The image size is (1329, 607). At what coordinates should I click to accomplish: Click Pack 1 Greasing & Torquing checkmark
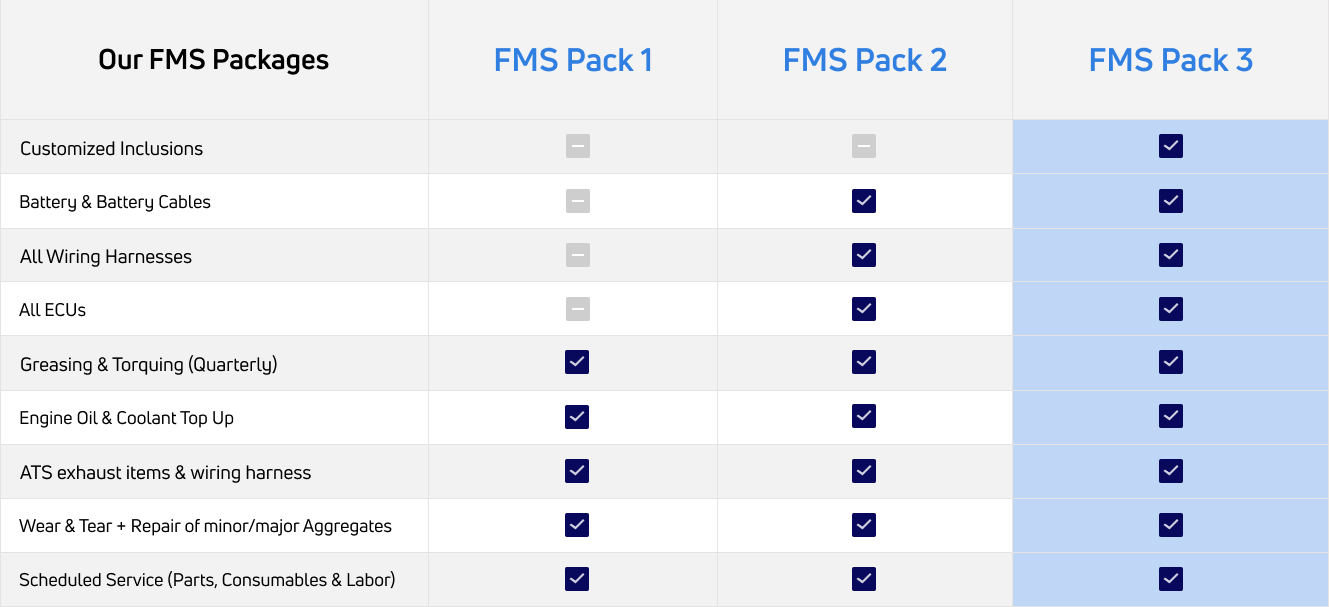tap(577, 362)
